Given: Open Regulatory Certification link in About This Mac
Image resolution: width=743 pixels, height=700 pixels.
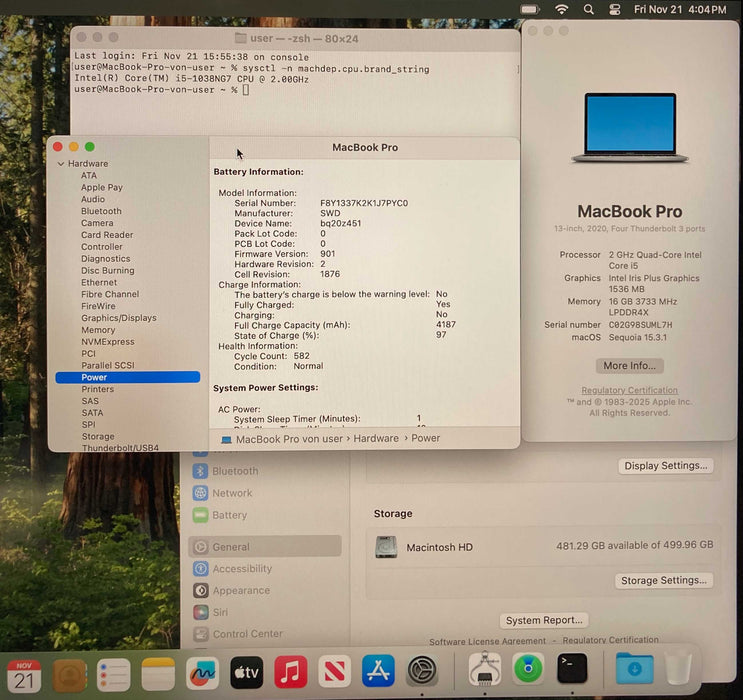Looking at the screenshot, I should (x=629, y=390).
